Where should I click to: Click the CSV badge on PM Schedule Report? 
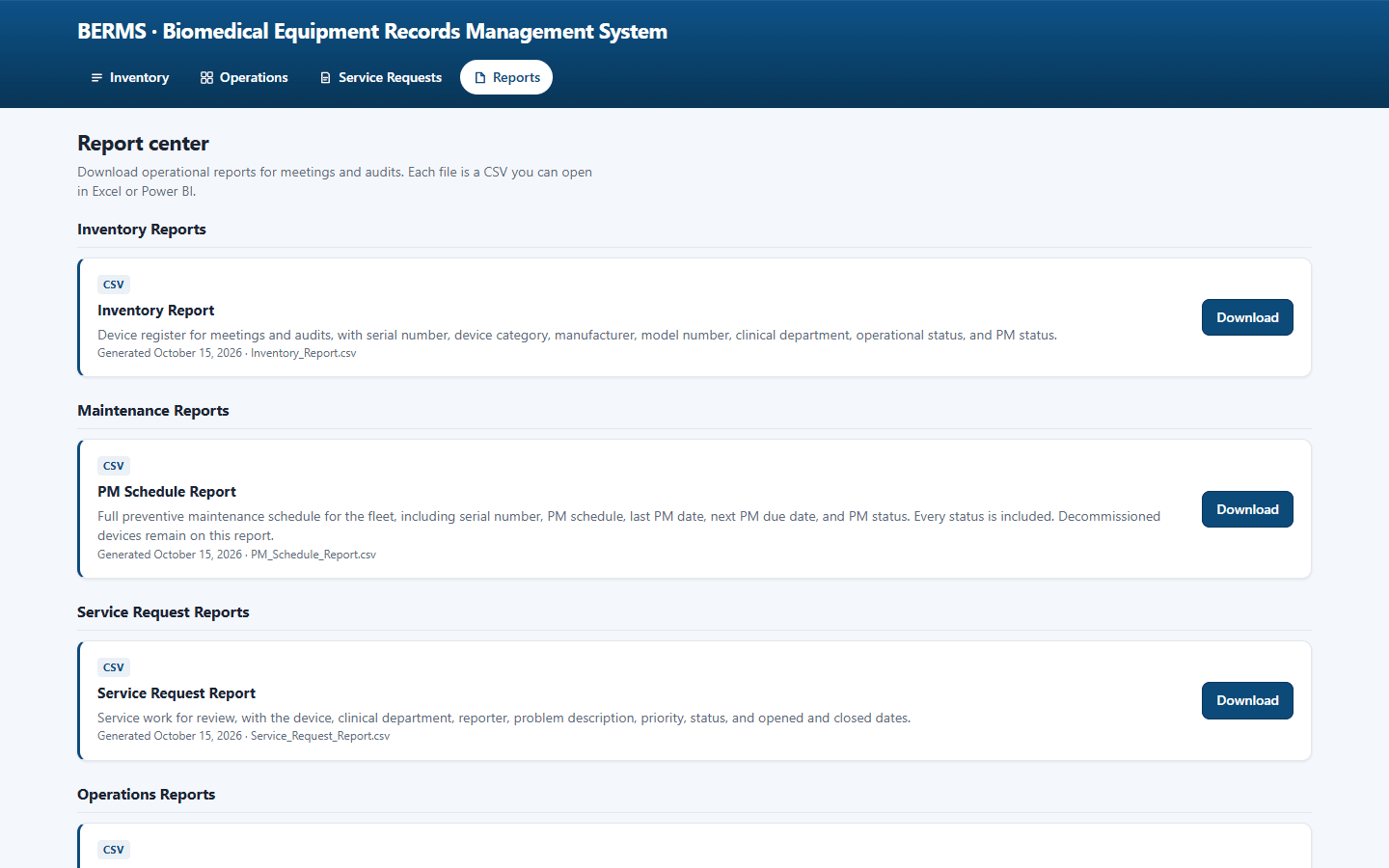click(x=114, y=466)
